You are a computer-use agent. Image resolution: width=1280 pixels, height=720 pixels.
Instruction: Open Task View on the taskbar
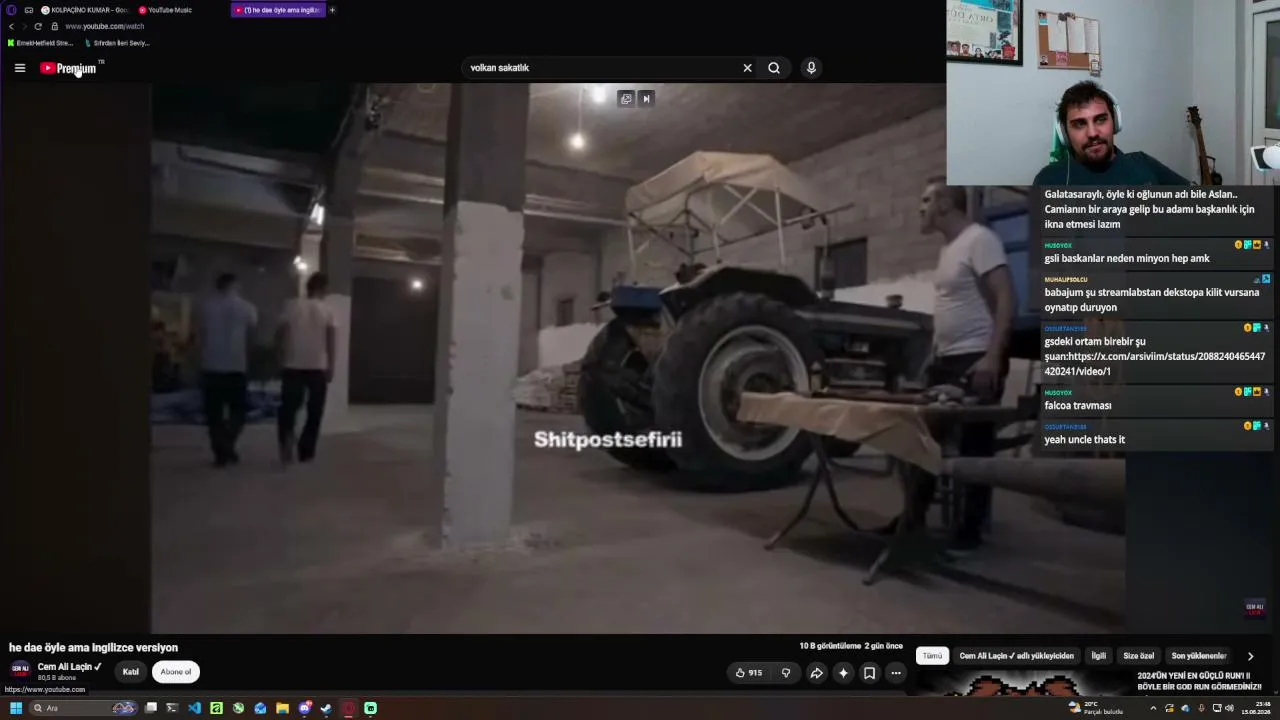(x=151, y=708)
